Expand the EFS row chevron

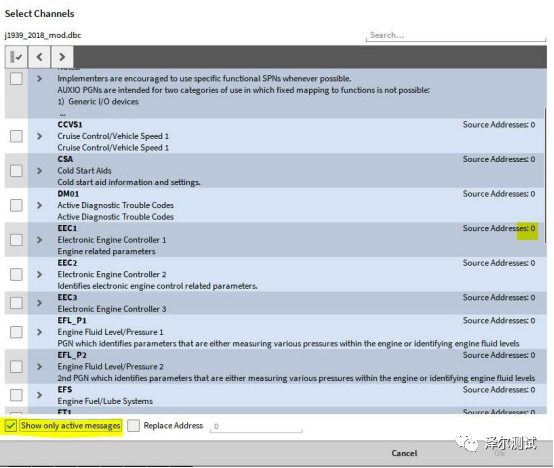pos(39,395)
